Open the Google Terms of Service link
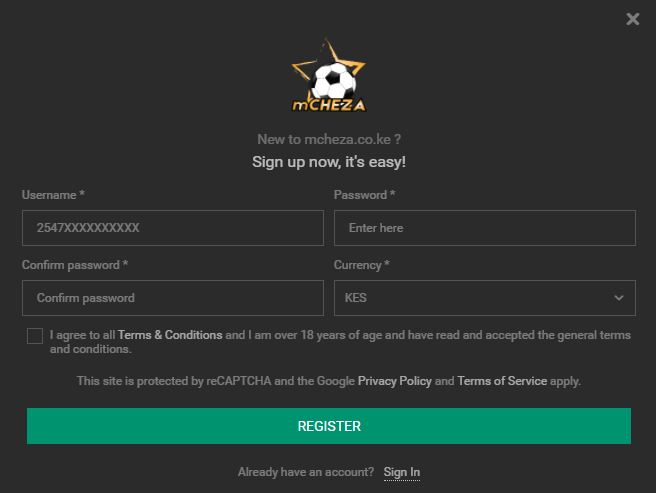Viewport: 656px width, 493px height. 502,381
